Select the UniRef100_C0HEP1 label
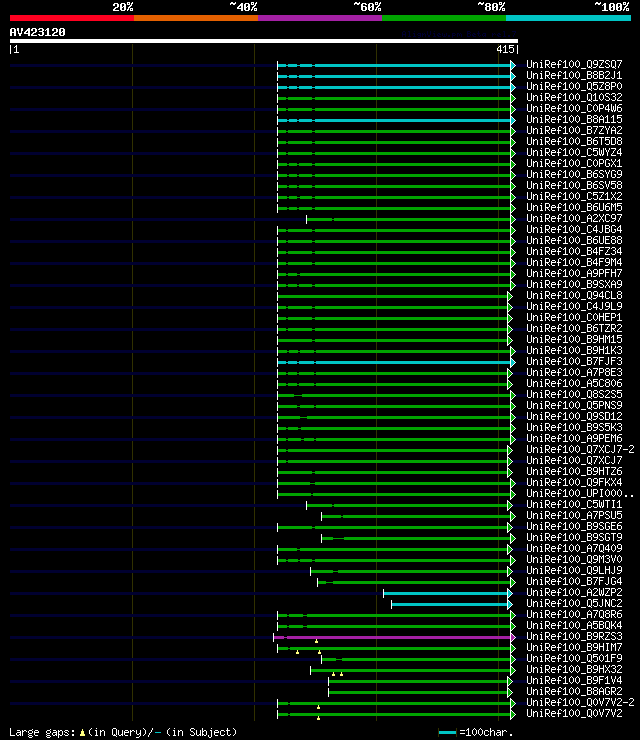This screenshot has width=640, height=740. tap(574, 318)
